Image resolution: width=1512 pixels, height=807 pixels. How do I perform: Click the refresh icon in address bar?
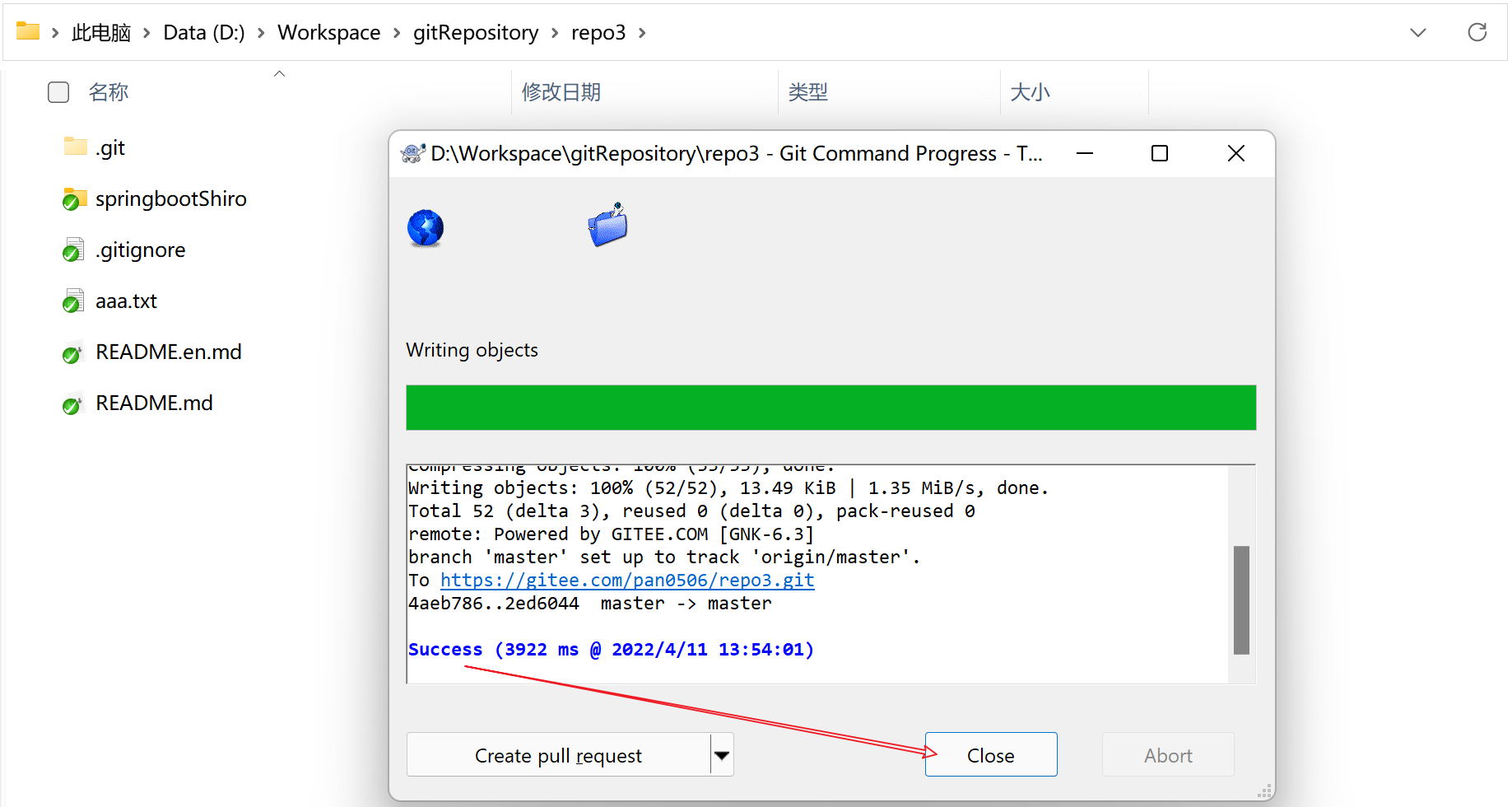tap(1477, 32)
